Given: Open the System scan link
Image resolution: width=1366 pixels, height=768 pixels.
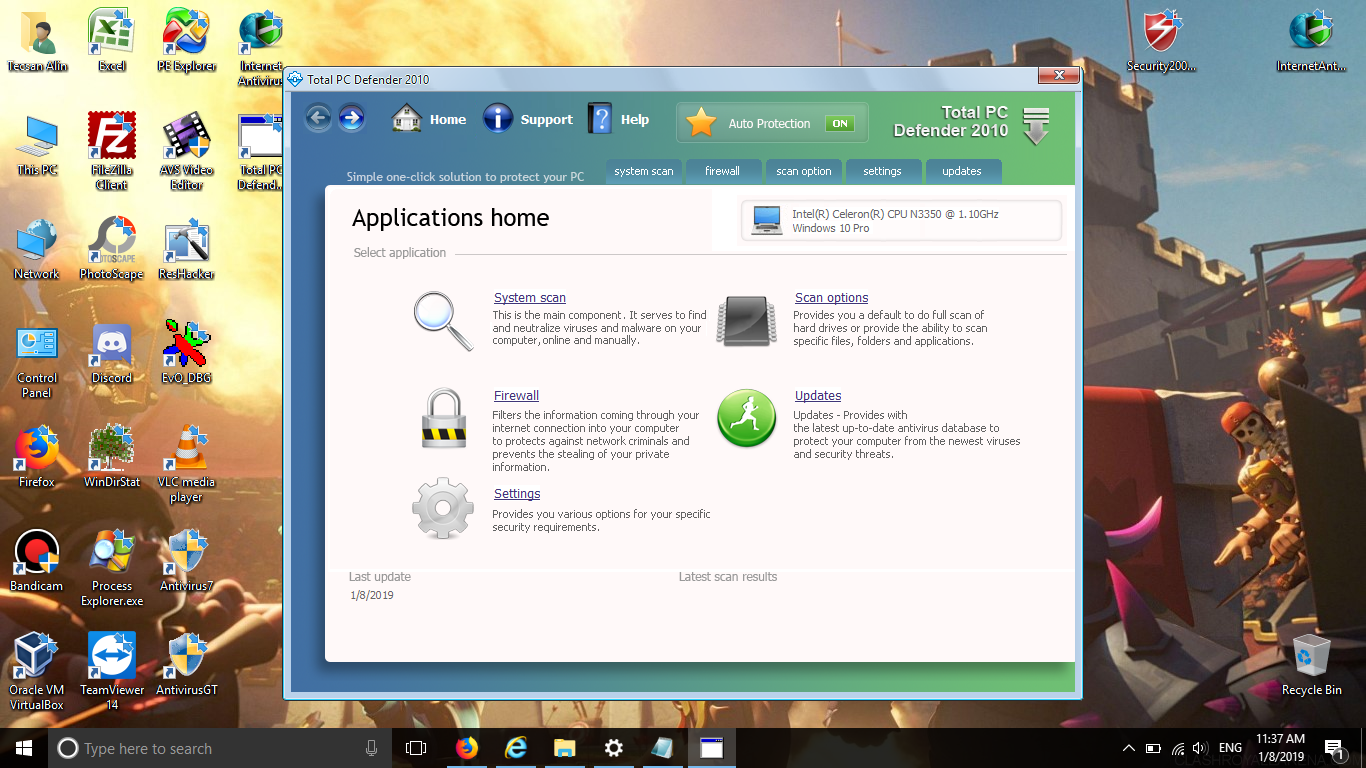Looking at the screenshot, I should [x=529, y=298].
